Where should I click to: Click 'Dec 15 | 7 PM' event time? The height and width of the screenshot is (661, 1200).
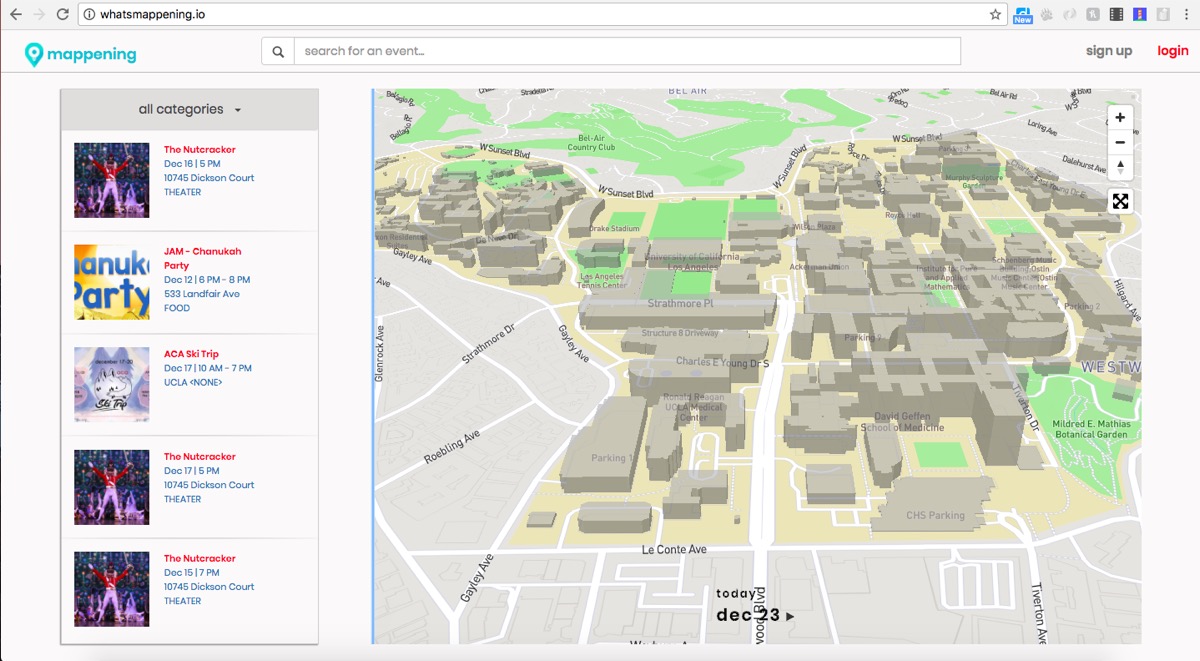click(192, 573)
